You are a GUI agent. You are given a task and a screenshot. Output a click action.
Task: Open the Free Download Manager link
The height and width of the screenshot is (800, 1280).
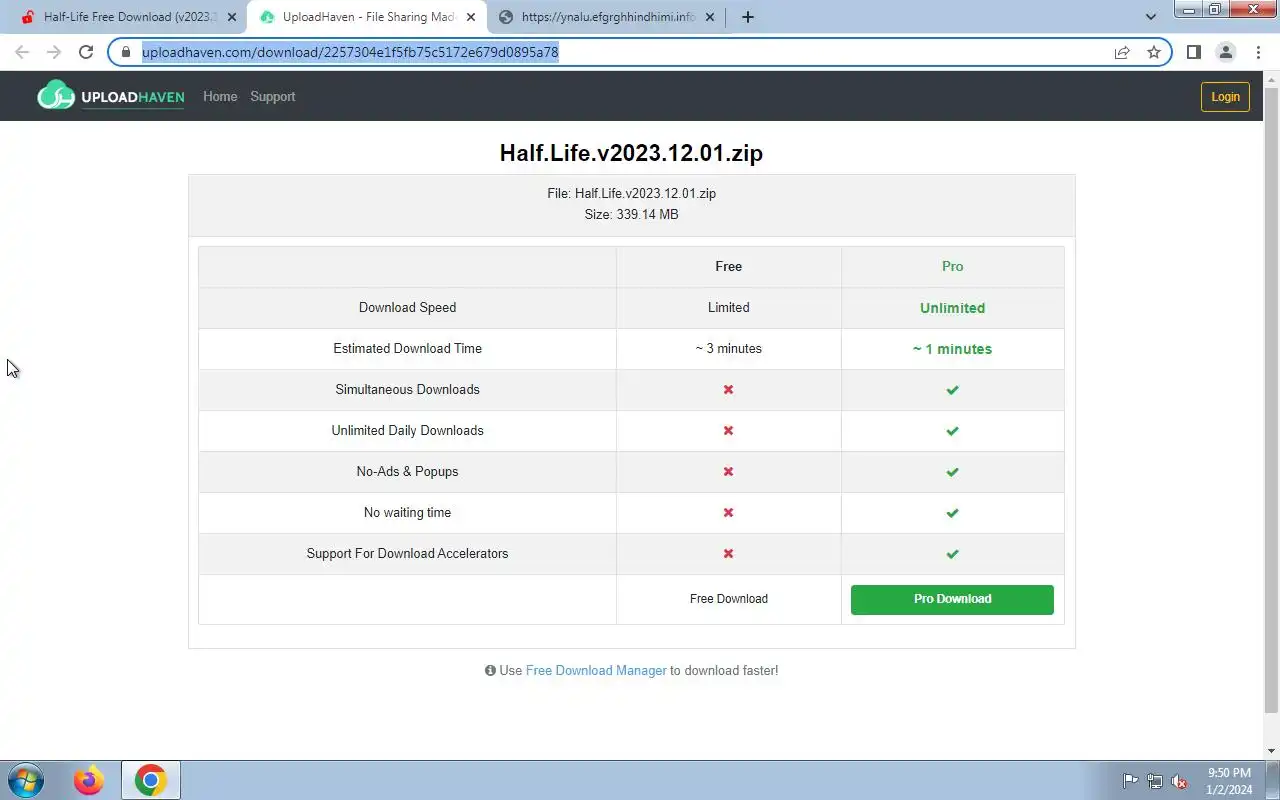click(596, 670)
